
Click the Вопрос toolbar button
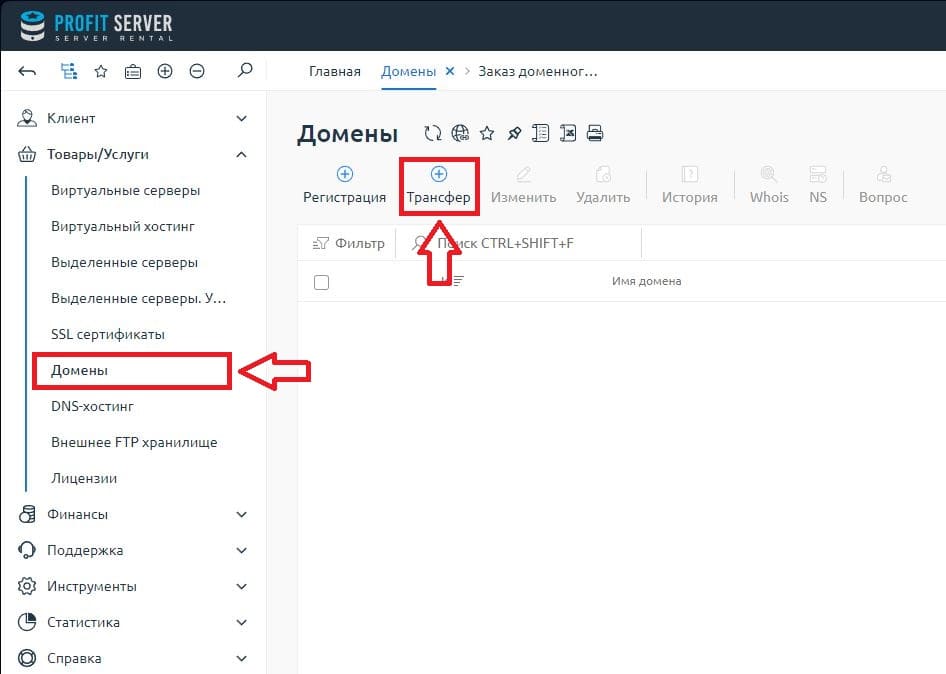883,186
